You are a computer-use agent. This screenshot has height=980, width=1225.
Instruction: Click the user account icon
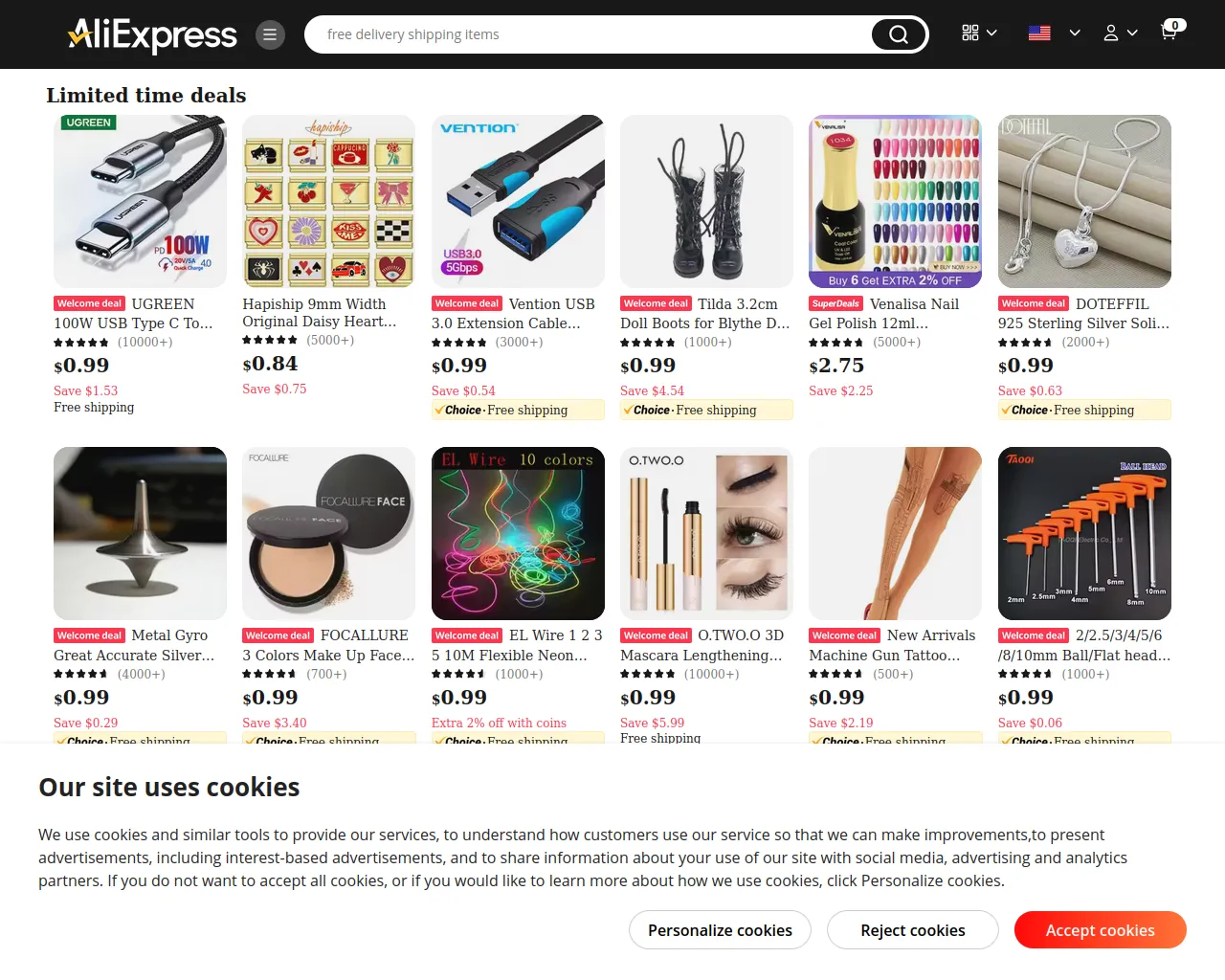(x=1111, y=33)
